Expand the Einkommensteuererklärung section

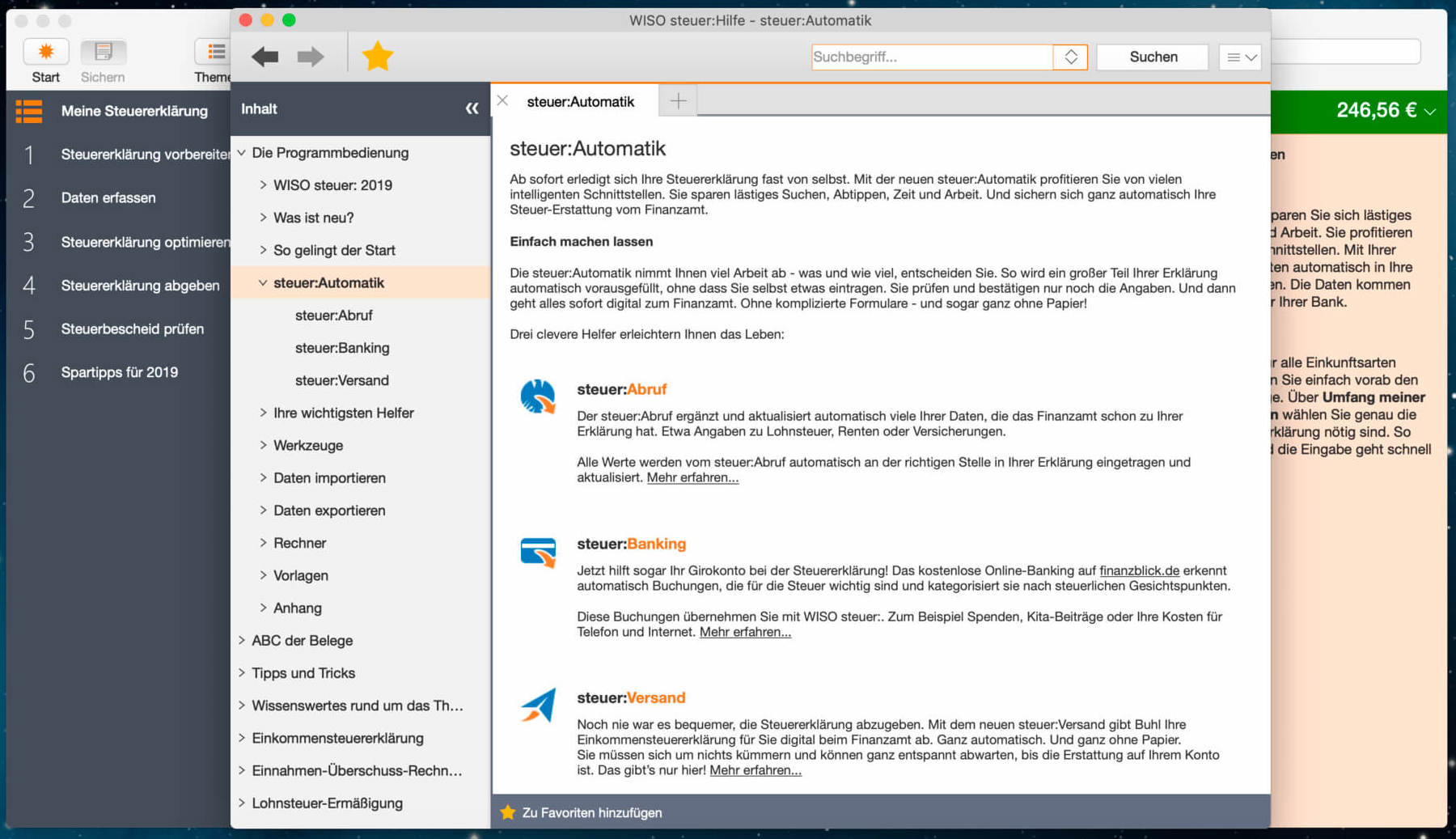[242, 738]
